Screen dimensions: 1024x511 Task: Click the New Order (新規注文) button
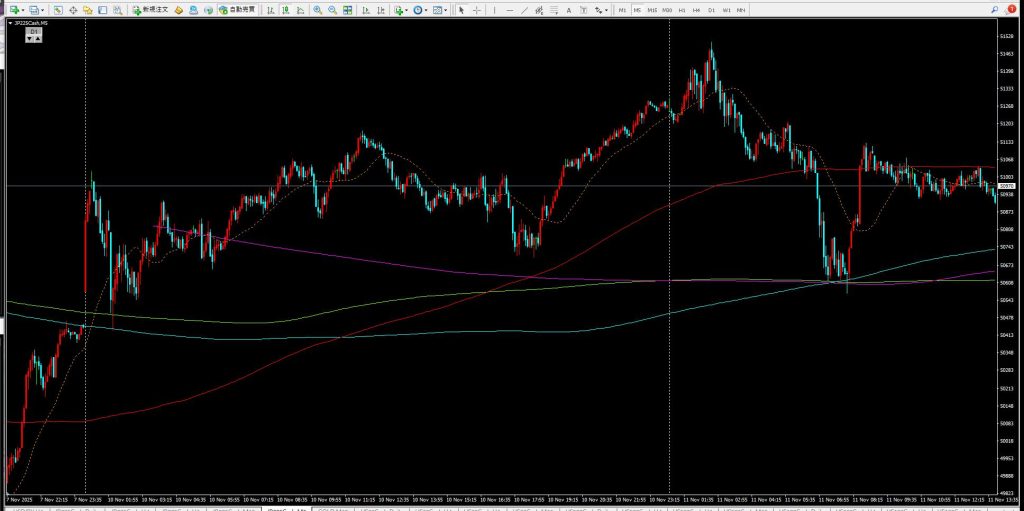tap(152, 10)
